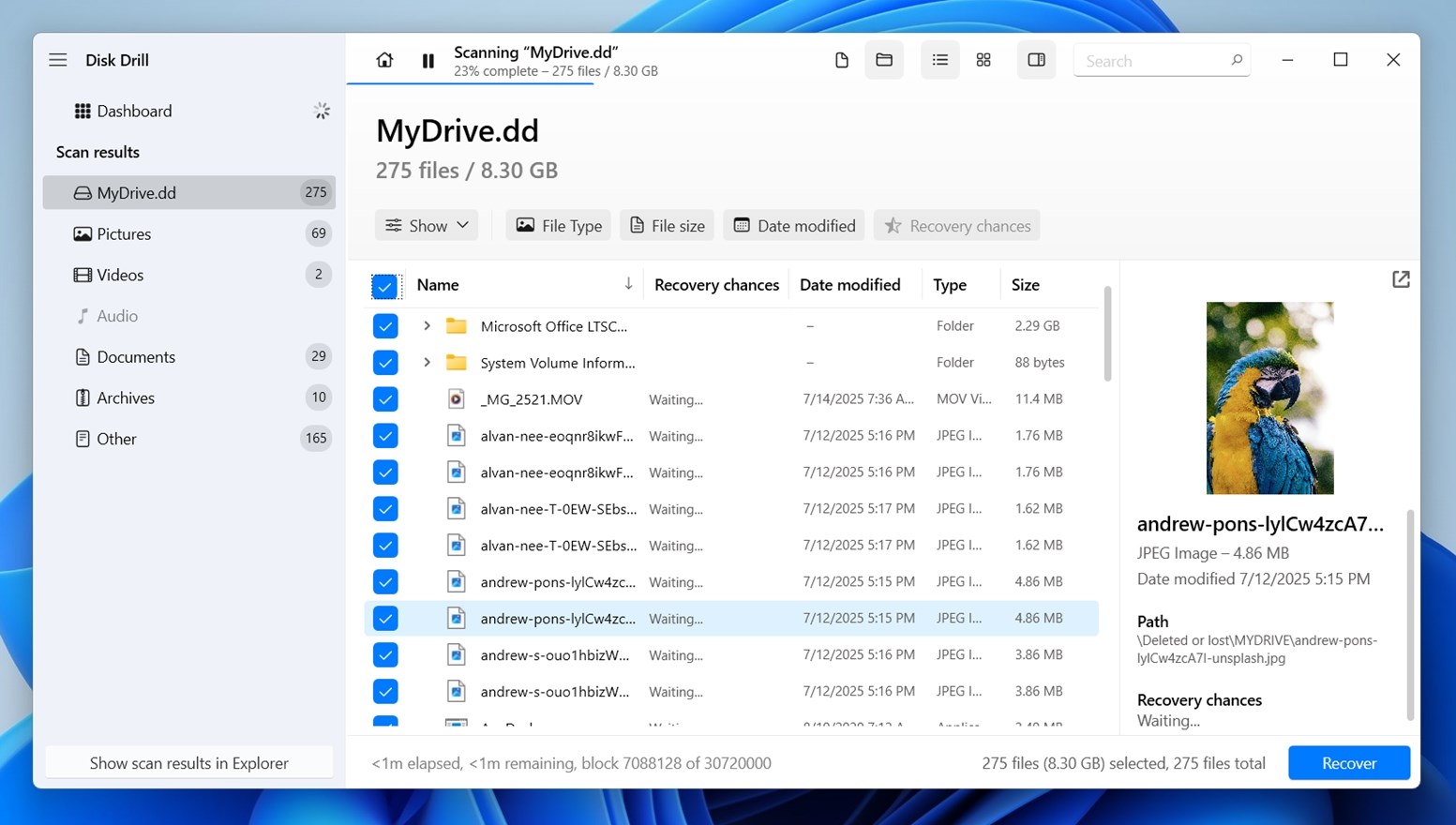Show the Videos category results

tap(189, 275)
